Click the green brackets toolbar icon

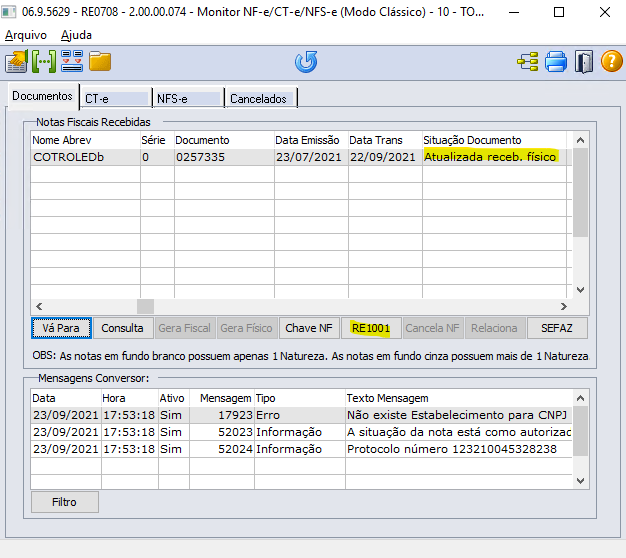click(44, 62)
